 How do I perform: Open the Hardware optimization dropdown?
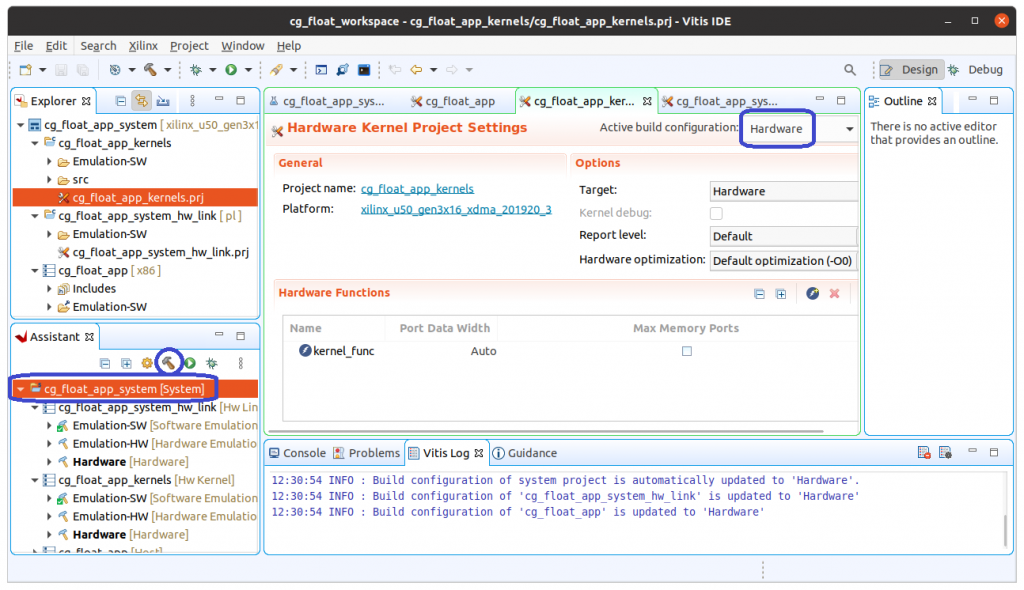(x=783, y=261)
